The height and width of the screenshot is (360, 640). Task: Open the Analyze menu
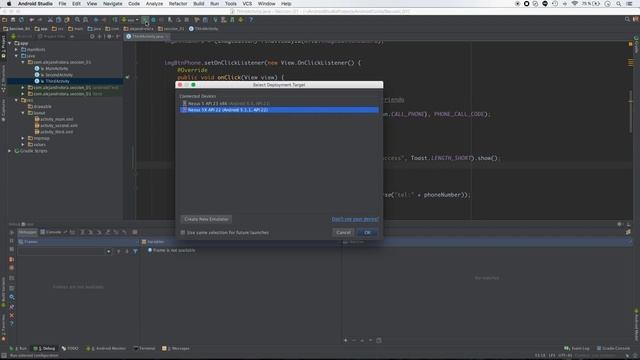coord(154,4)
